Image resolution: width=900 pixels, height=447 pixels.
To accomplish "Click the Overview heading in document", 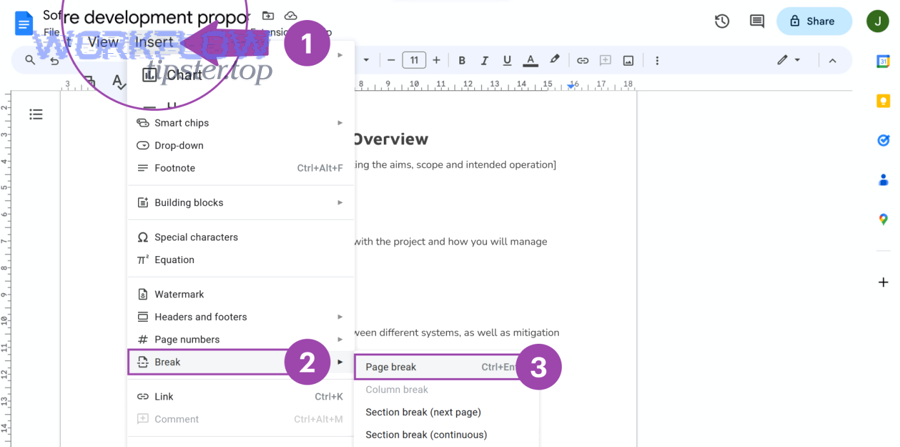I will coord(390,139).
